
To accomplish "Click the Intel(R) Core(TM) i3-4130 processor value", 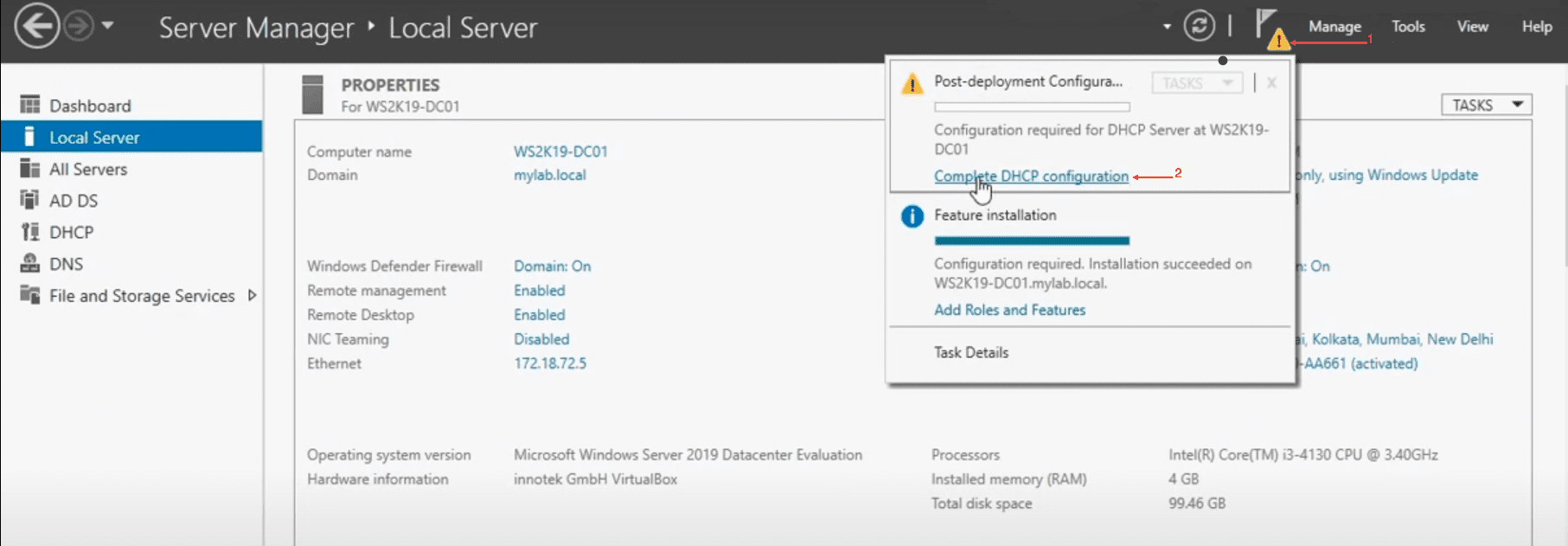I will (x=1302, y=454).
